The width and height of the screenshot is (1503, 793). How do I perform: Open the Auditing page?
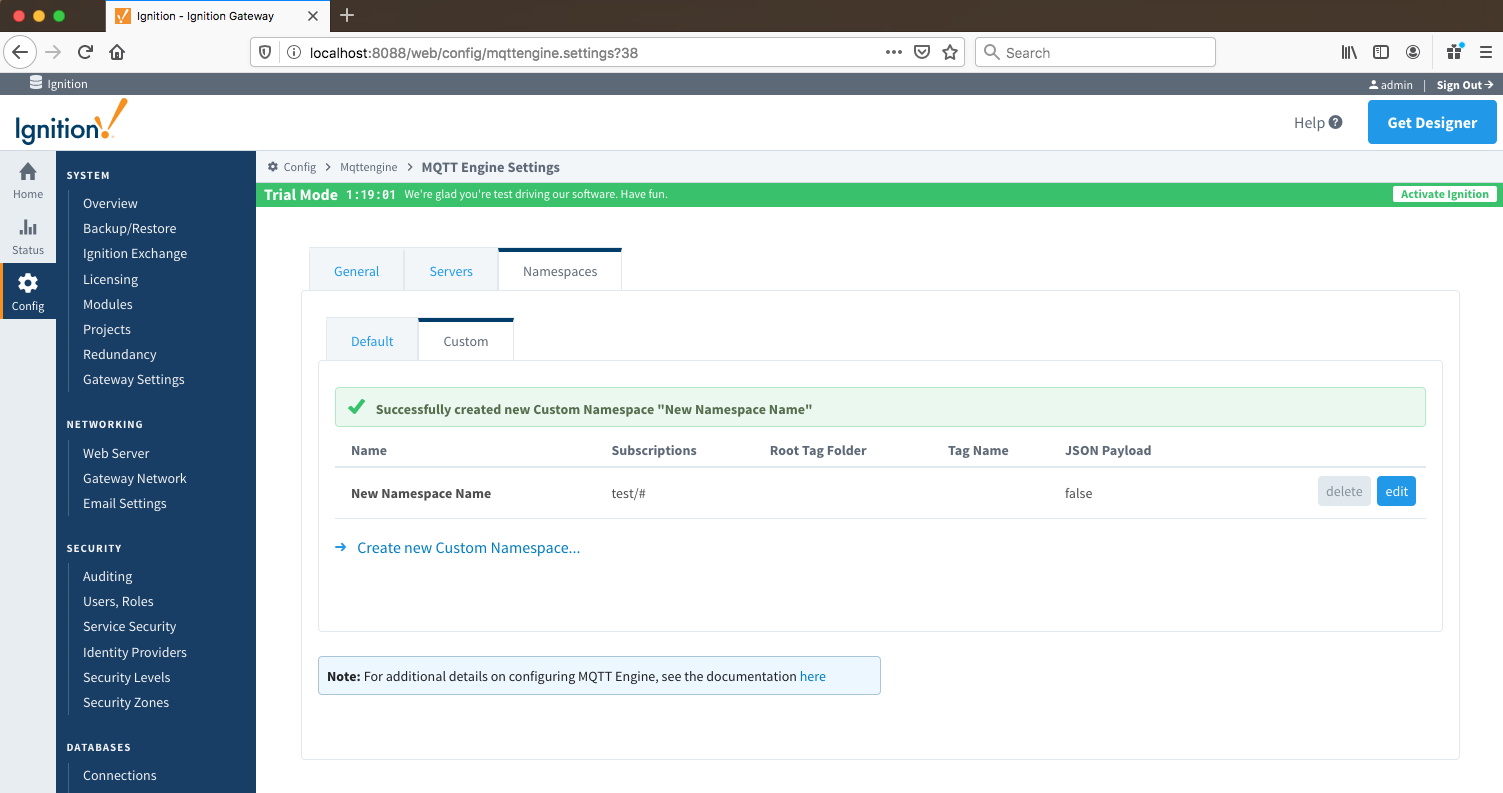click(108, 576)
